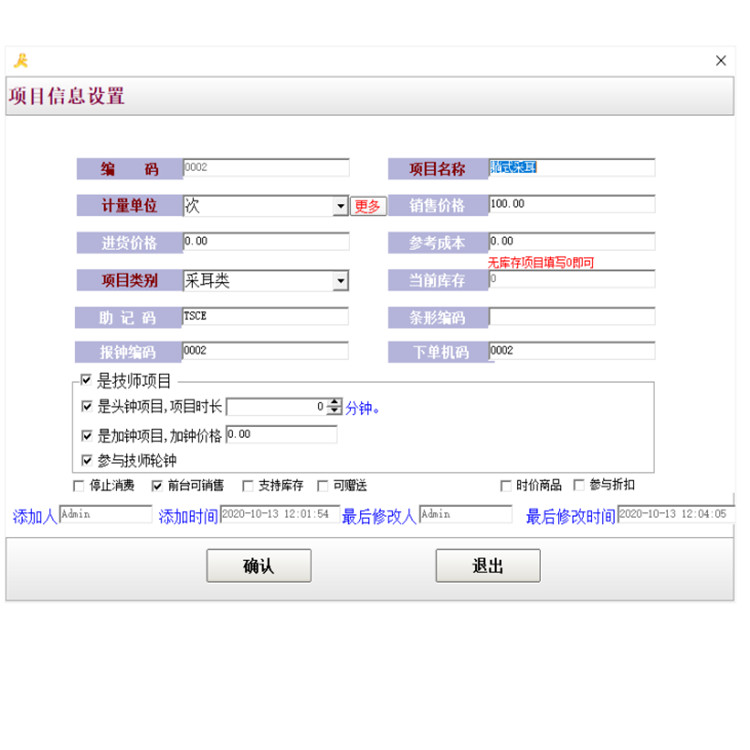
Task: Click the 报钟编码 input field
Action: point(265,351)
